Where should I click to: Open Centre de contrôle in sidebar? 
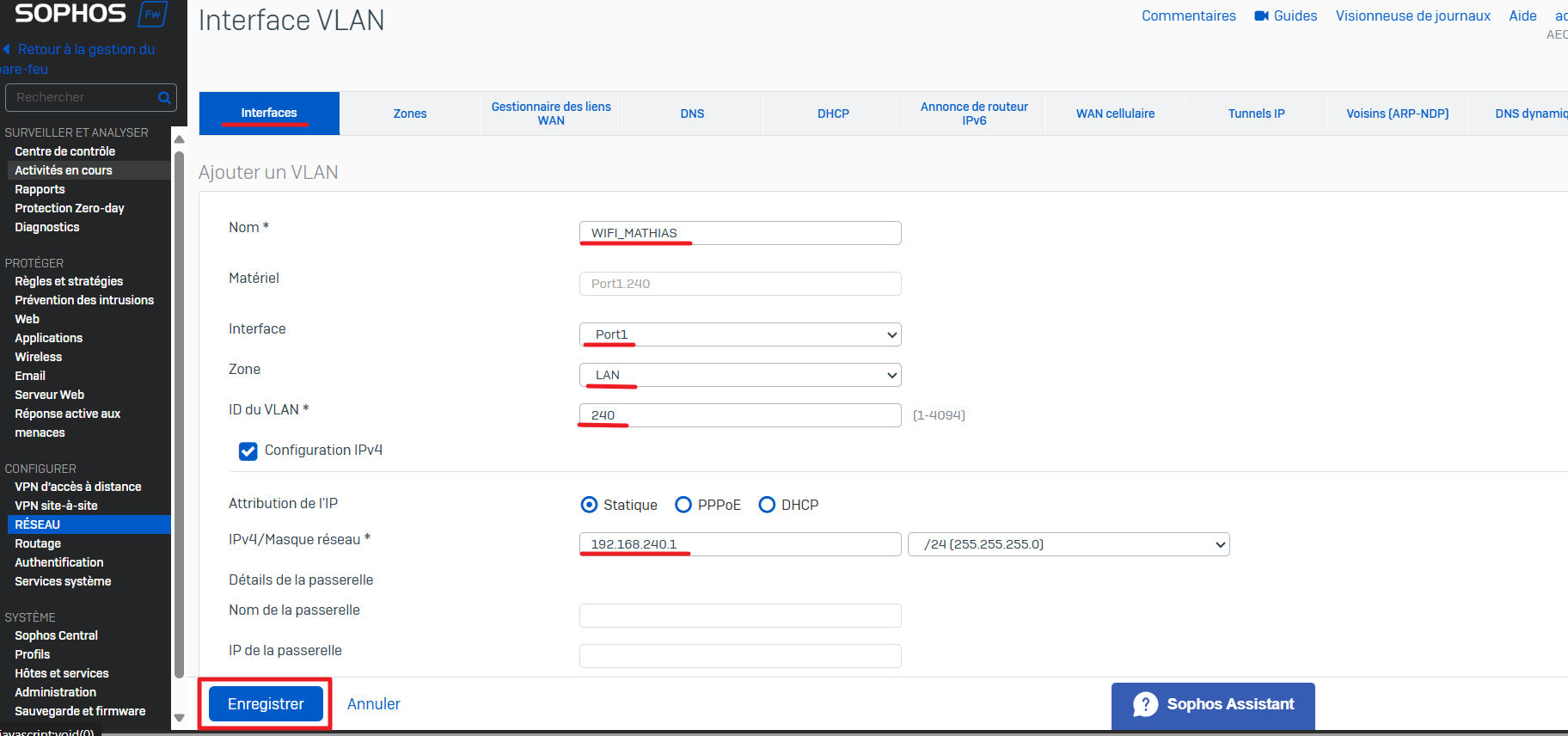(x=64, y=151)
